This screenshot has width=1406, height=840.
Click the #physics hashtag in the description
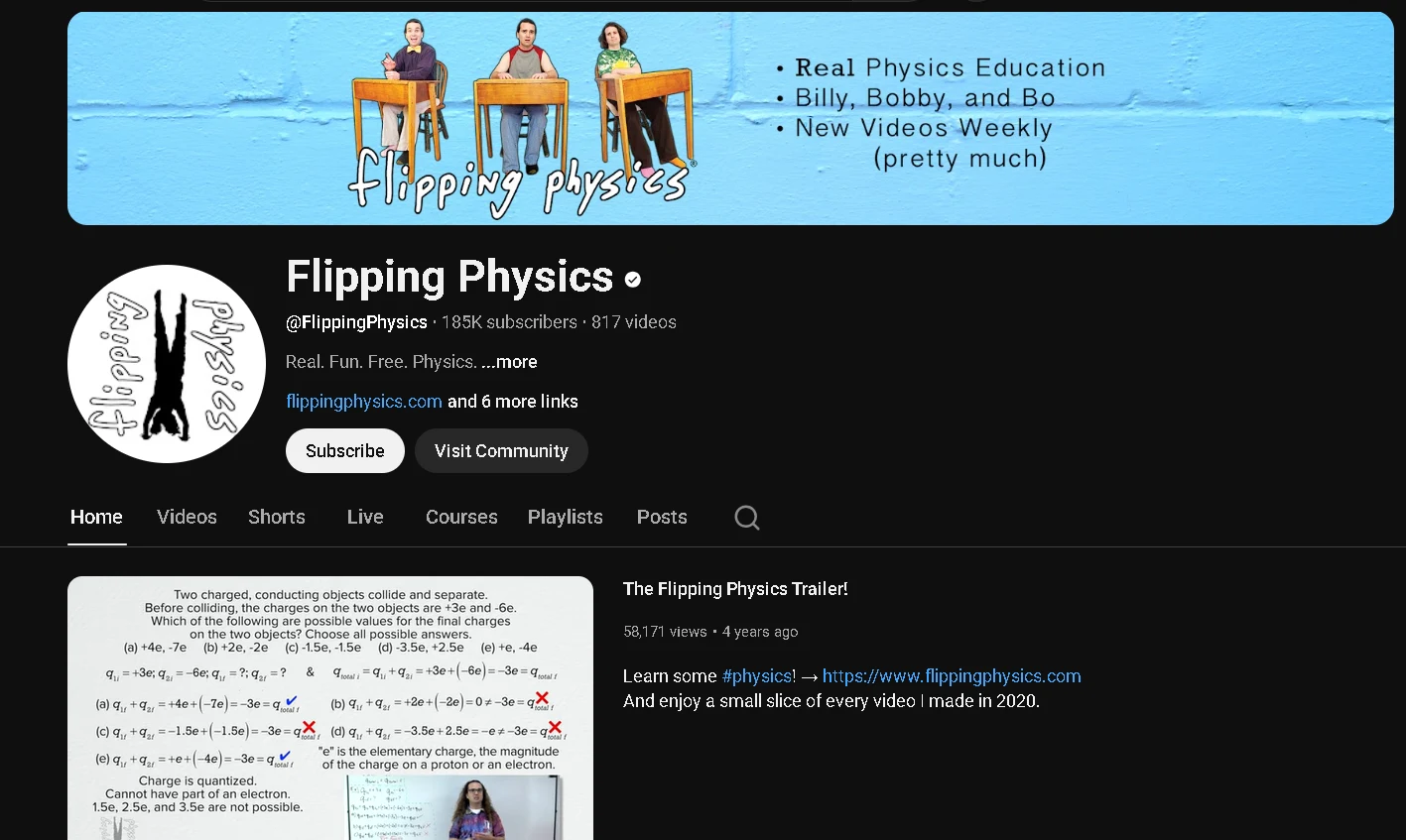758,676
